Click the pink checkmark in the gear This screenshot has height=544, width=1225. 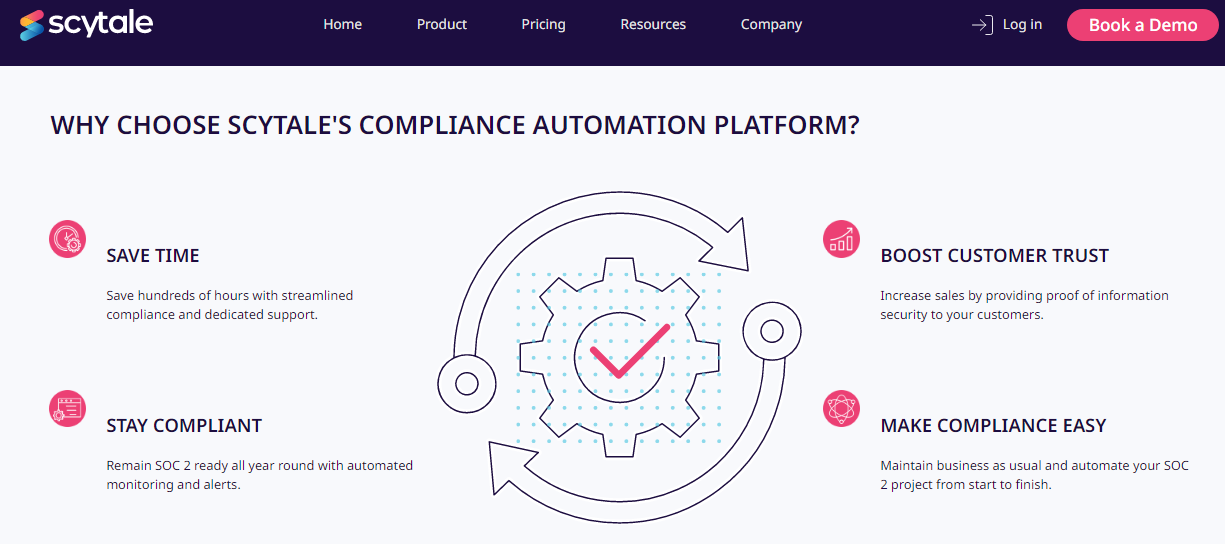pyautogui.click(x=629, y=350)
